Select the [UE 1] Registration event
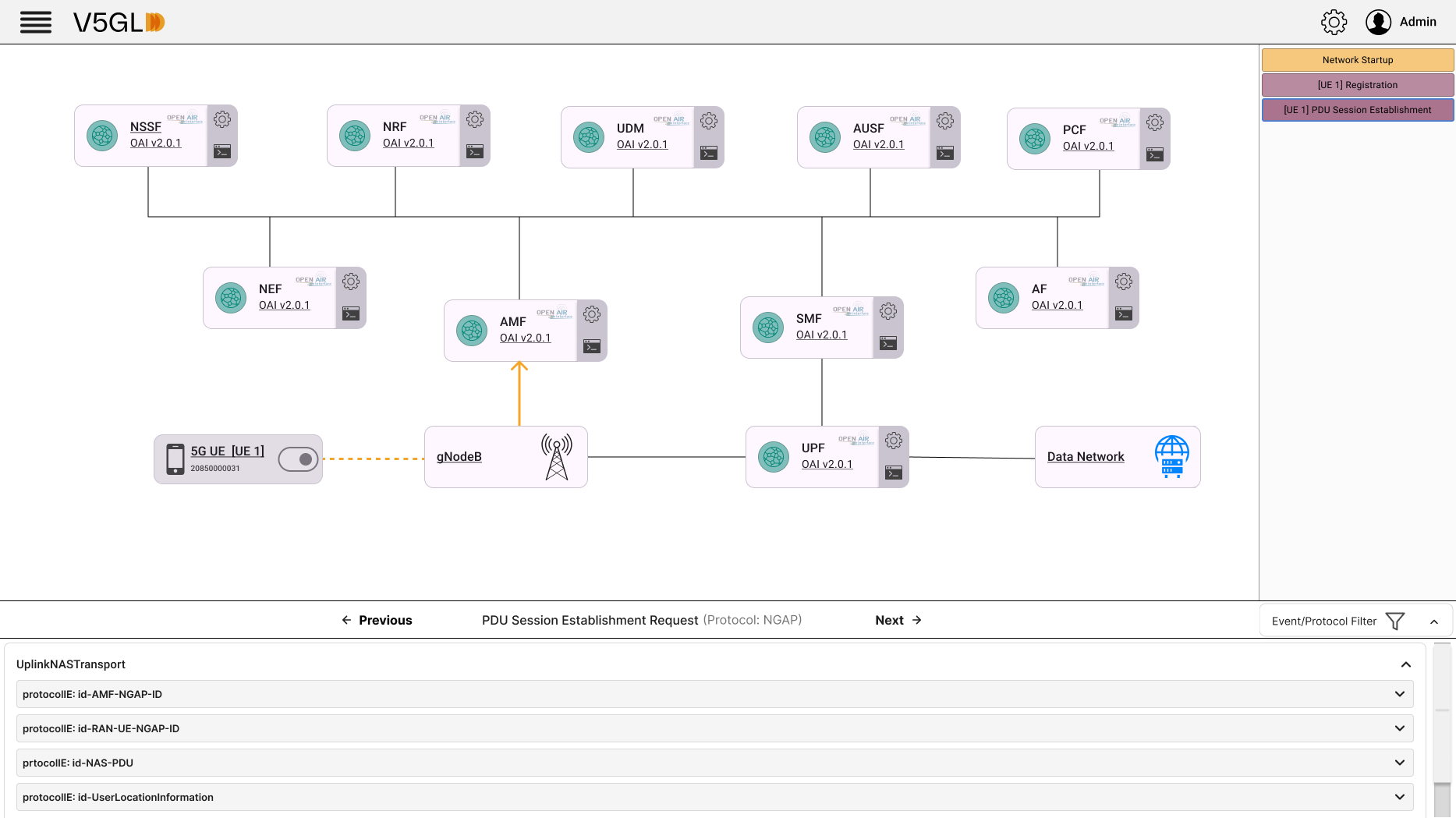 (1357, 85)
